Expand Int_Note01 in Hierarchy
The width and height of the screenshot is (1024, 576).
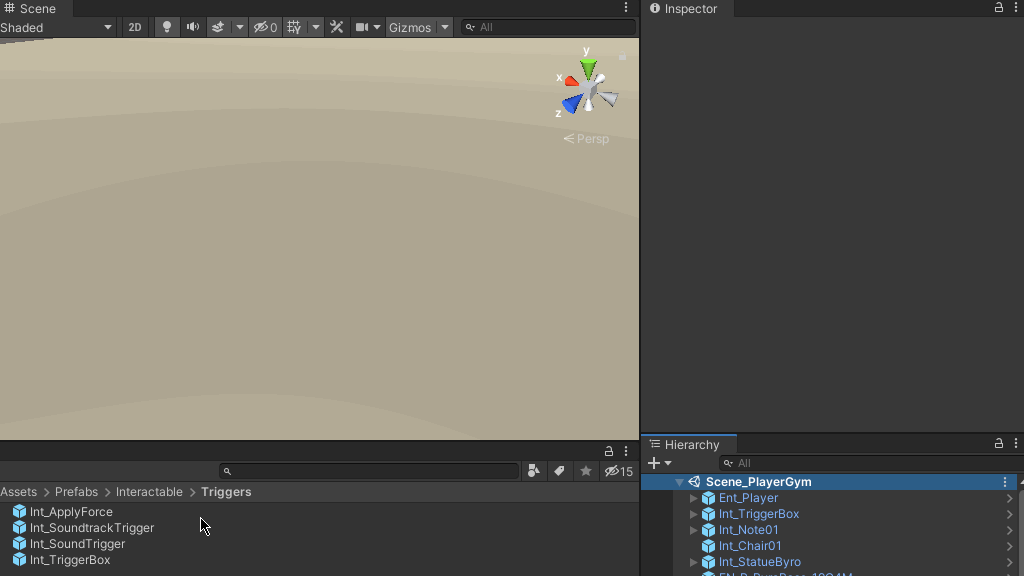pos(694,530)
